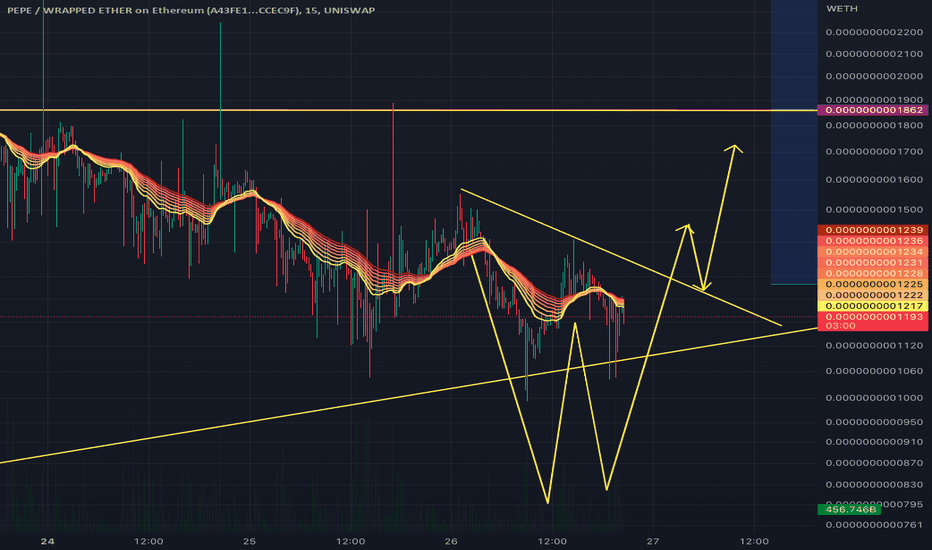Select the 0.0000000001060 price axis label
Image resolution: width=932 pixels, height=550 pixels.
pyautogui.click(x=874, y=371)
